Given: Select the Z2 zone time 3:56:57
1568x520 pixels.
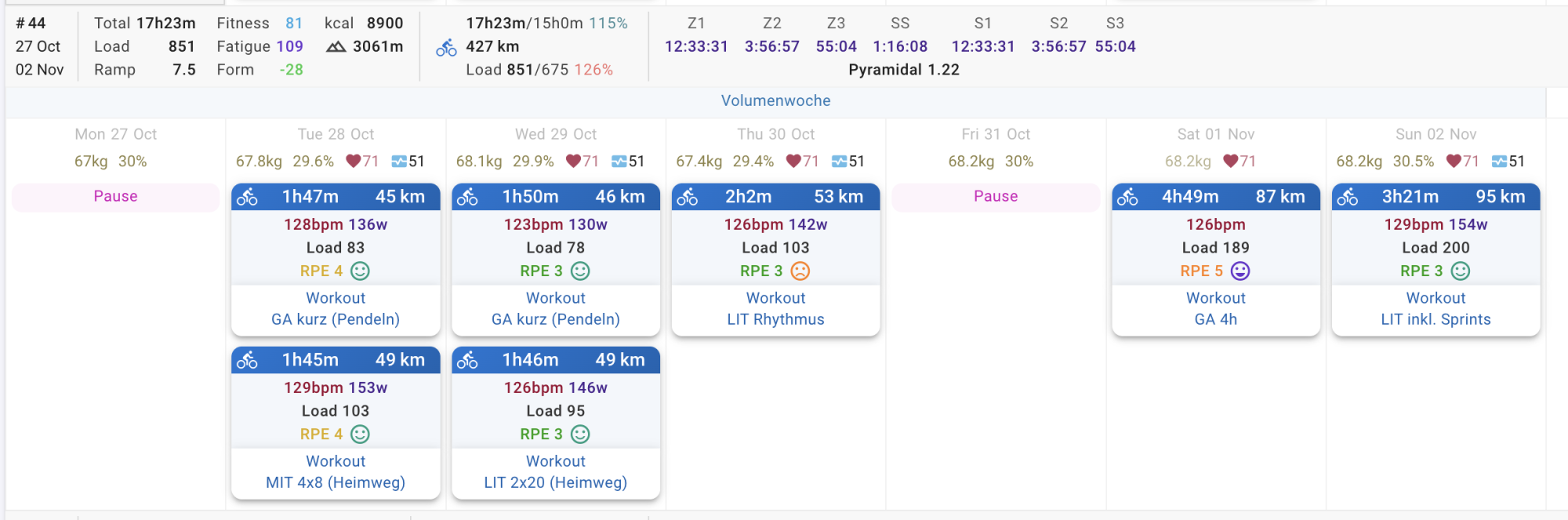Looking at the screenshot, I should click(x=772, y=47).
